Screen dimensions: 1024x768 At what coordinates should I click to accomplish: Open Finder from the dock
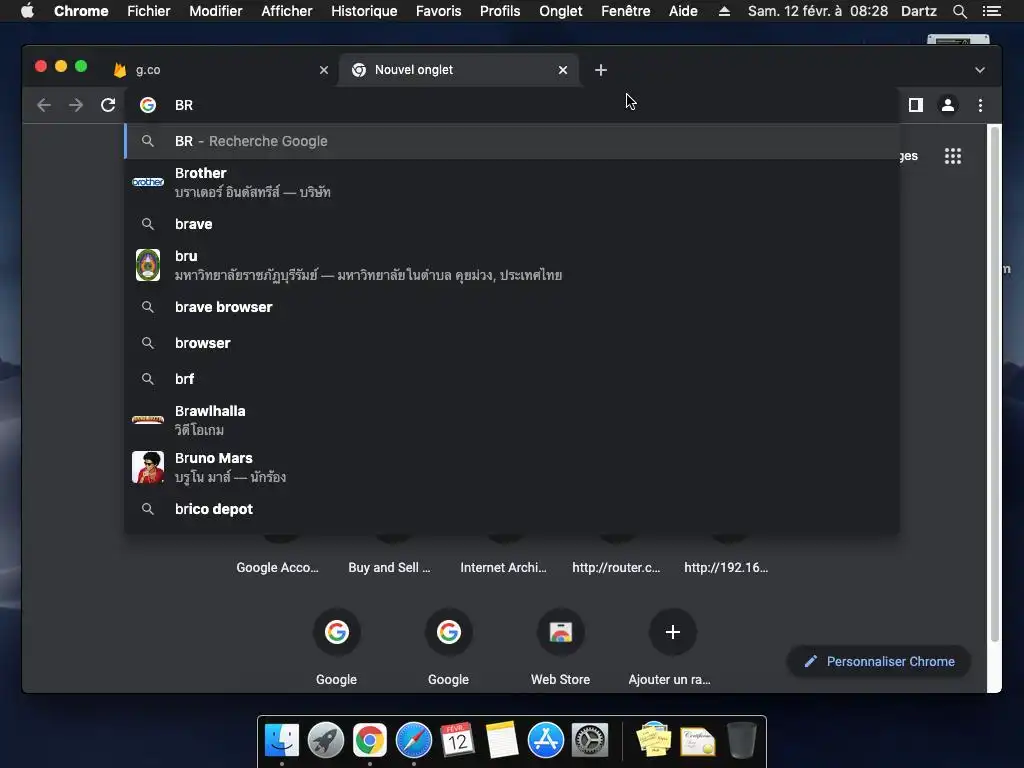(282, 741)
